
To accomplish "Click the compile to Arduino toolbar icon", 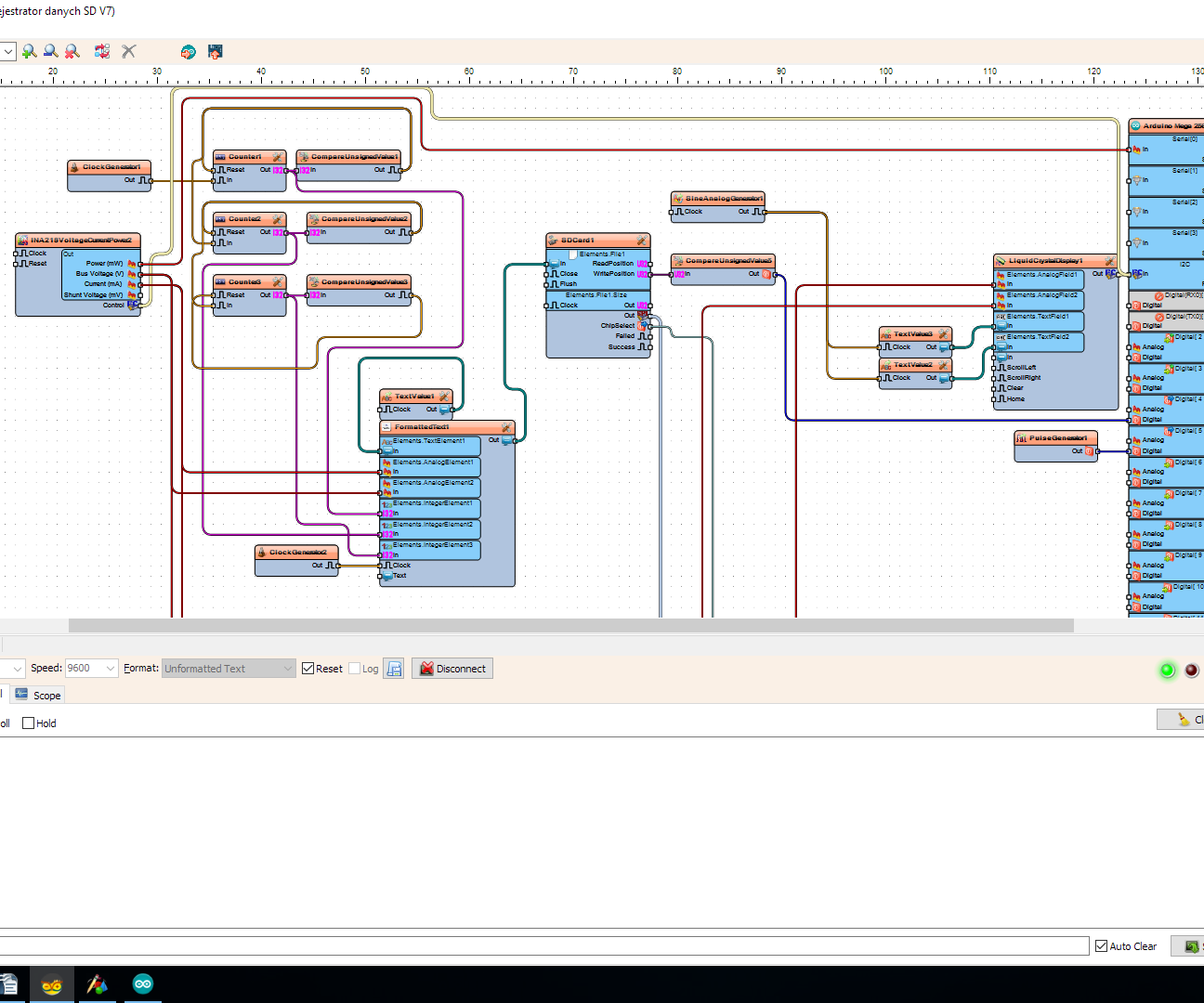I will click(x=188, y=51).
